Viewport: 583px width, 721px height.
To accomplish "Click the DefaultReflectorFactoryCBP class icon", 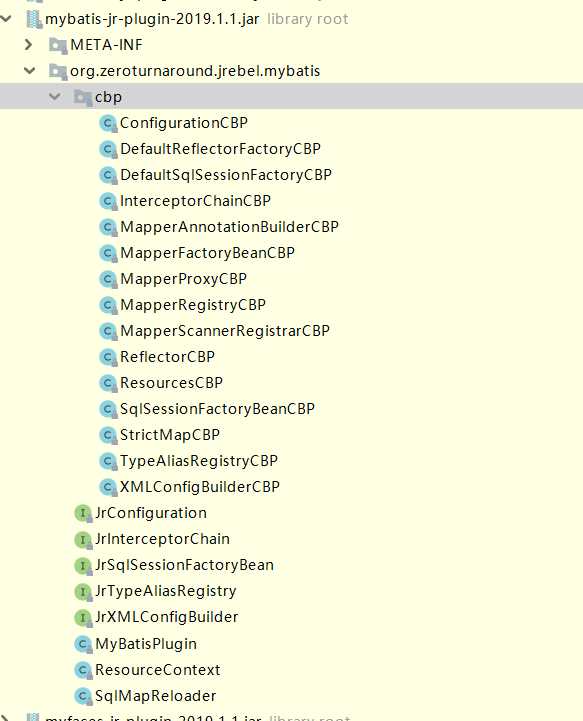I will pos(108,149).
